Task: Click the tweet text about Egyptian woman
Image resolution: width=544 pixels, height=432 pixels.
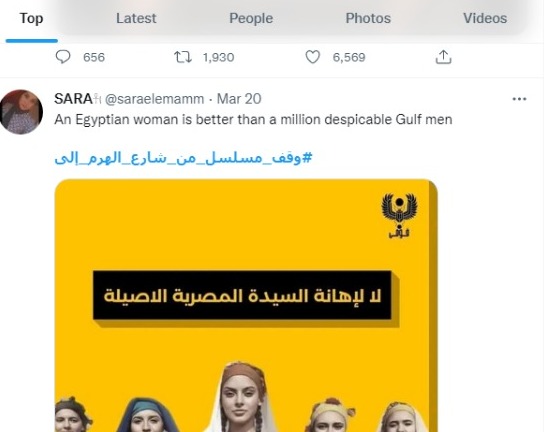Action: 253,120
